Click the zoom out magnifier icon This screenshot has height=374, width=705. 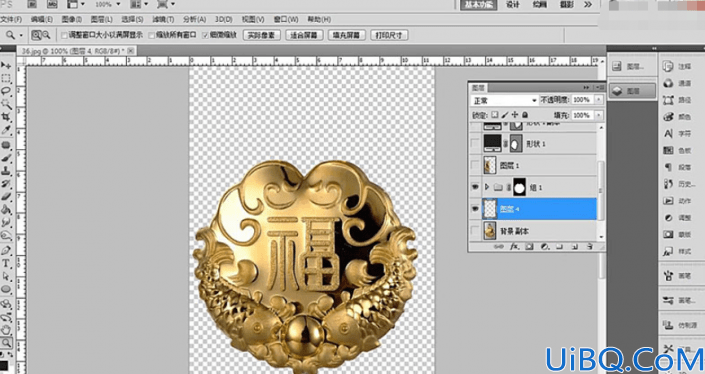46,35
